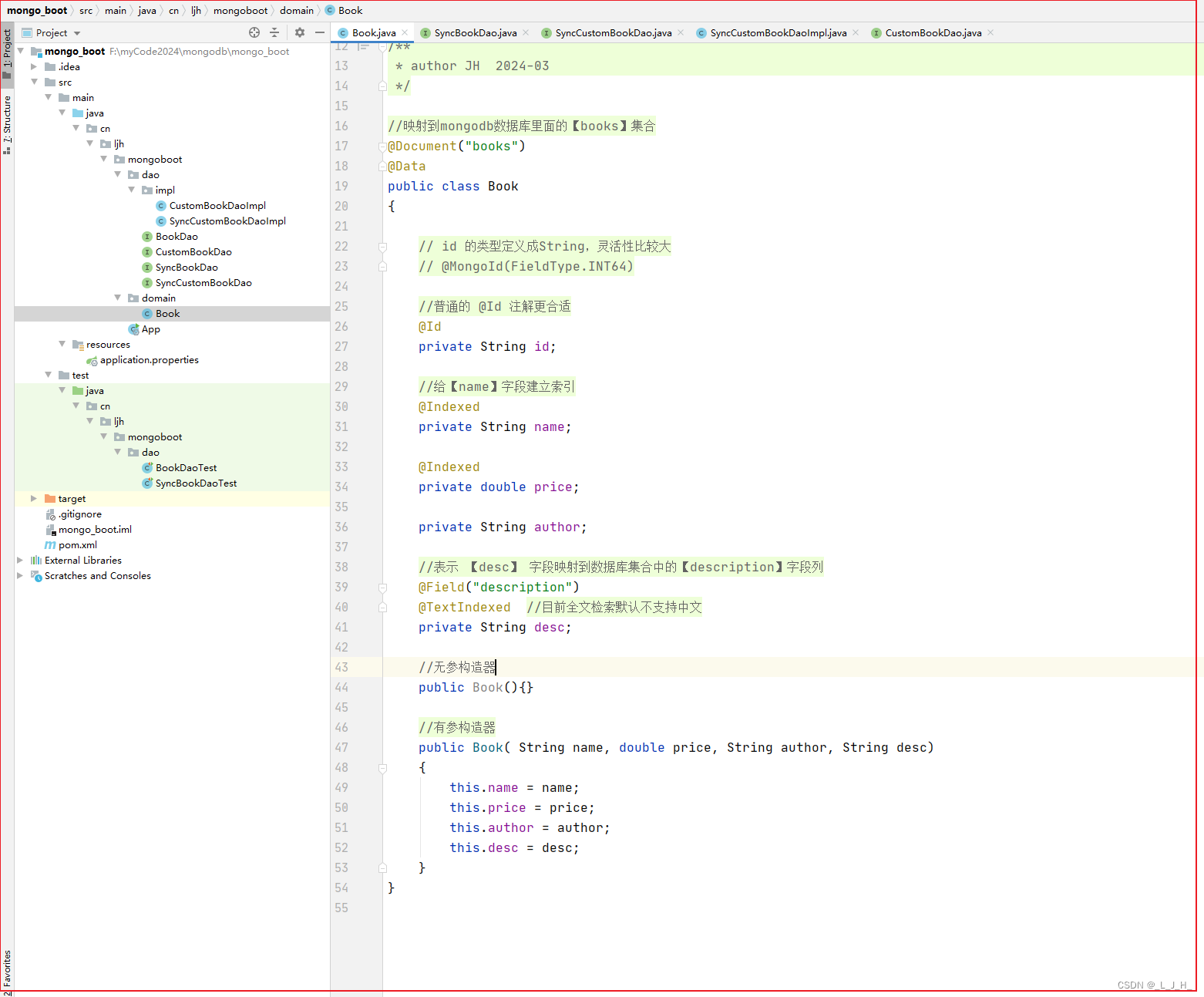The image size is (1204, 997).
Task: Switch to the Book.java tab
Action: [x=373, y=32]
